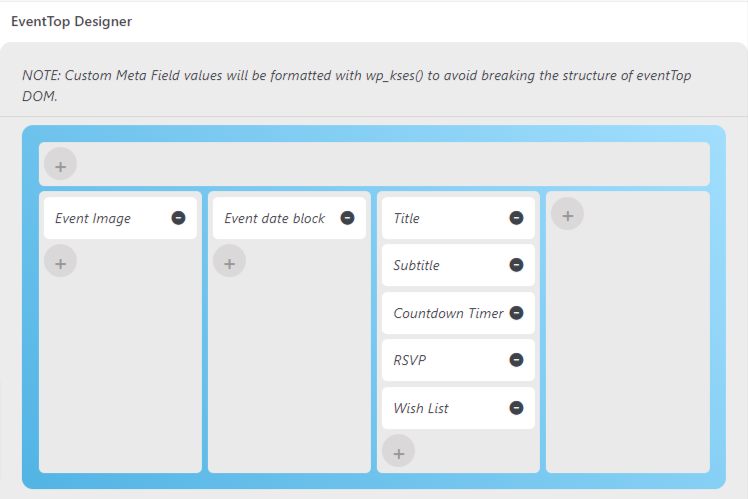Add field to the top full-width row
The width and height of the screenshot is (748, 499).
pyautogui.click(x=61, y=164)
